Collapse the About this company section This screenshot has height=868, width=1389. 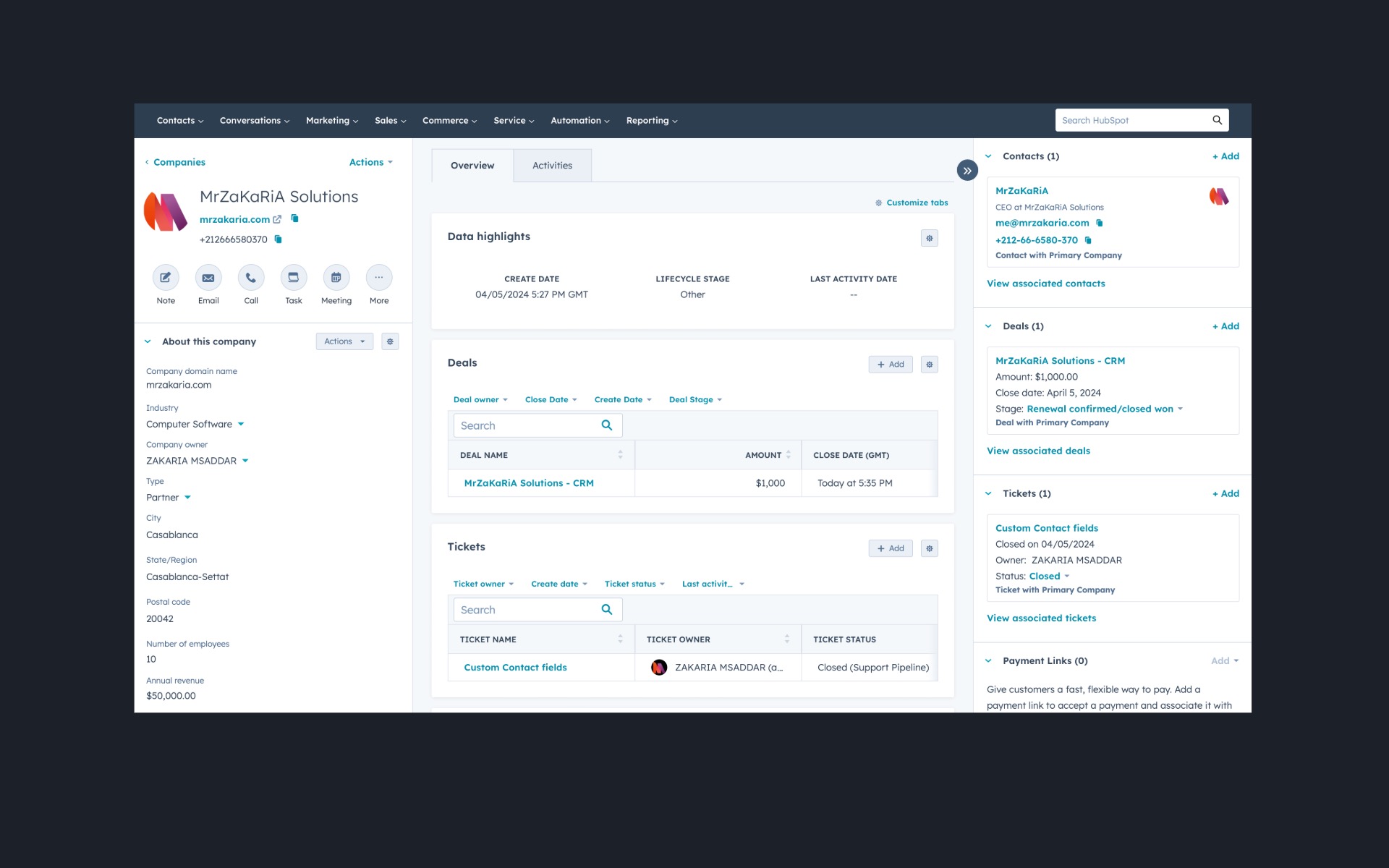point(148,341)
